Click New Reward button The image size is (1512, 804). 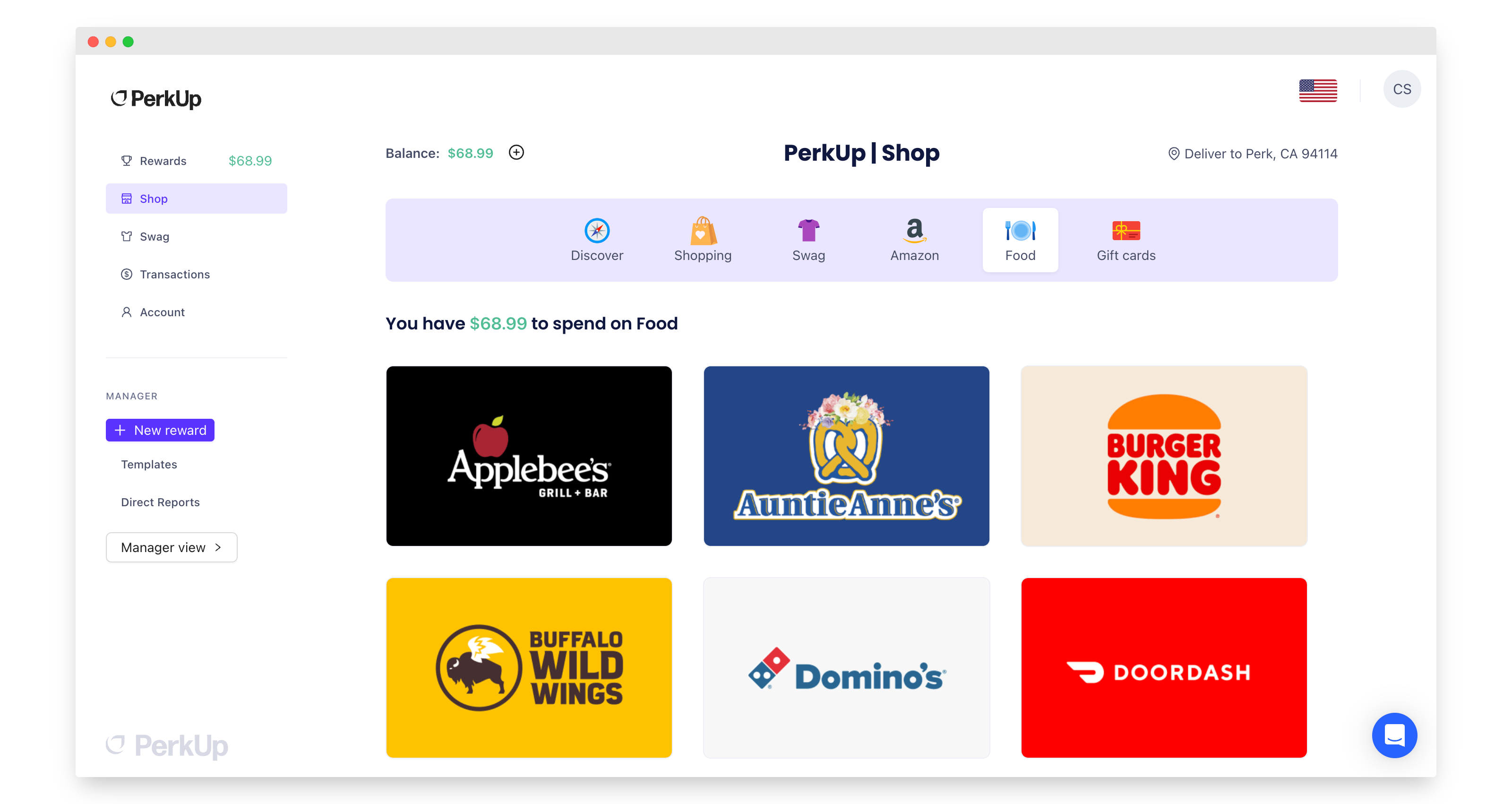tap(160, 430)
